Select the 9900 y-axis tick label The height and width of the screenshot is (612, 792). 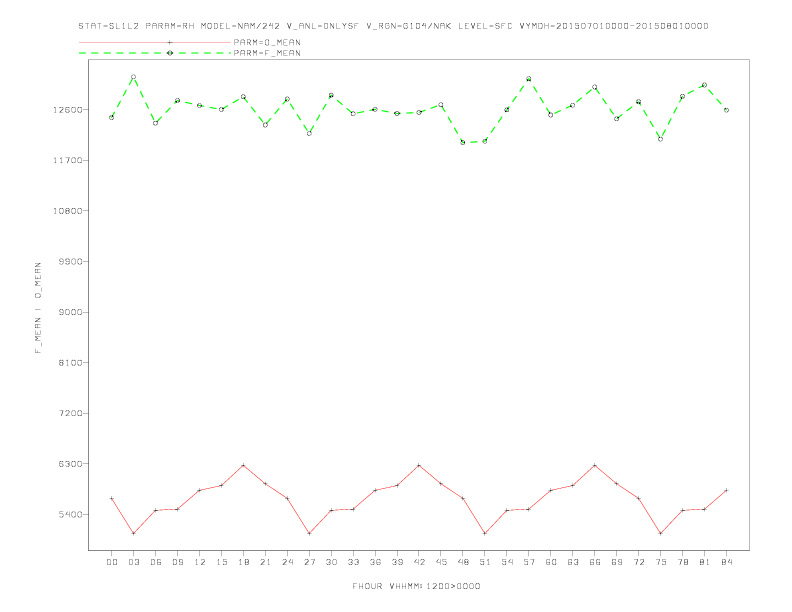click(70, 261)
